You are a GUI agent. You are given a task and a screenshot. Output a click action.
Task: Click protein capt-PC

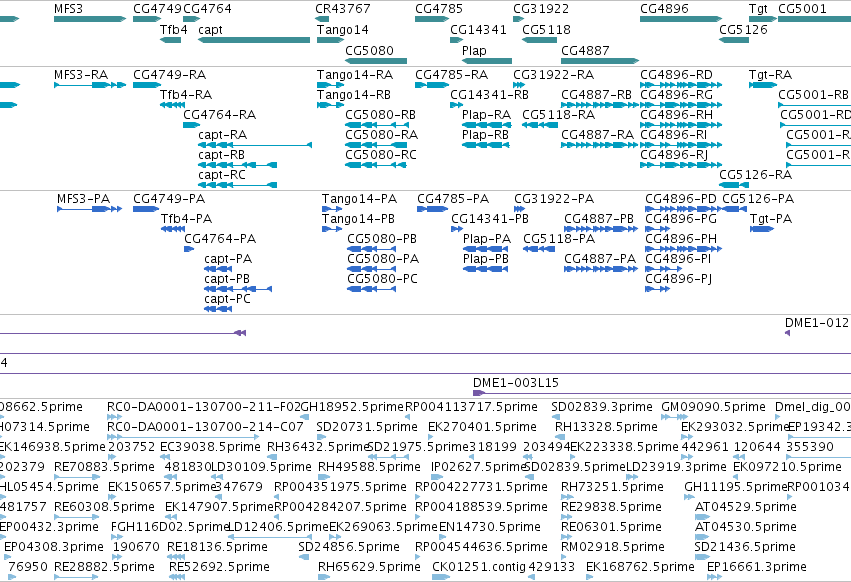[x=218, y=309]
